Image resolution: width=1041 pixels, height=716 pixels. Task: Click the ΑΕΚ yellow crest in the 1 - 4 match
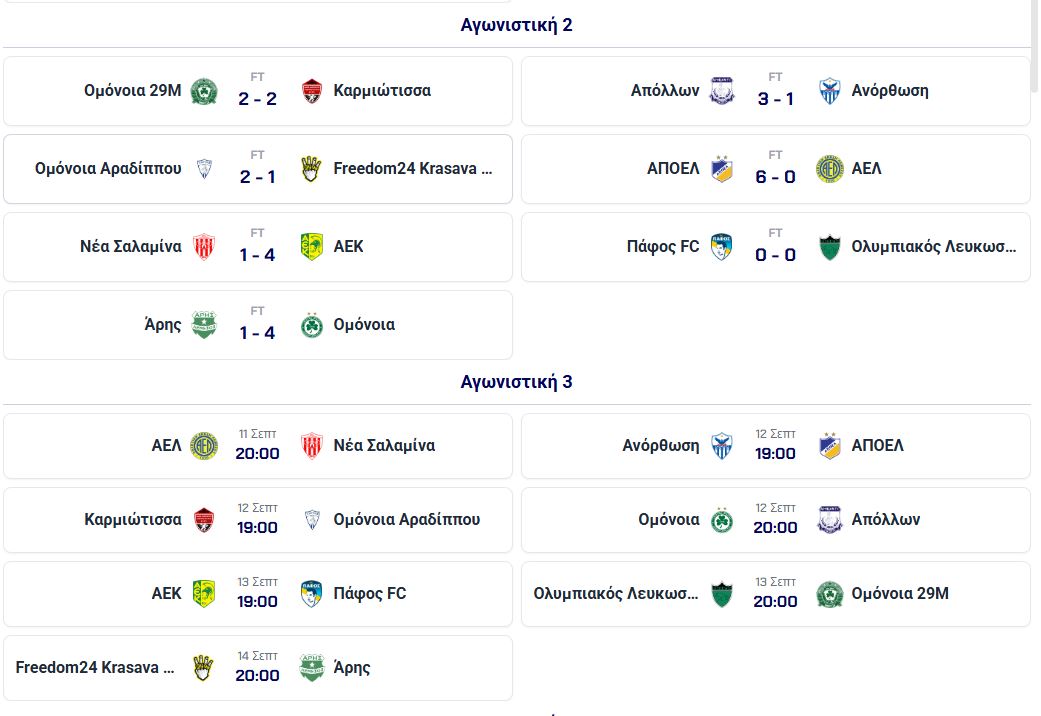(x=312, y=246)
